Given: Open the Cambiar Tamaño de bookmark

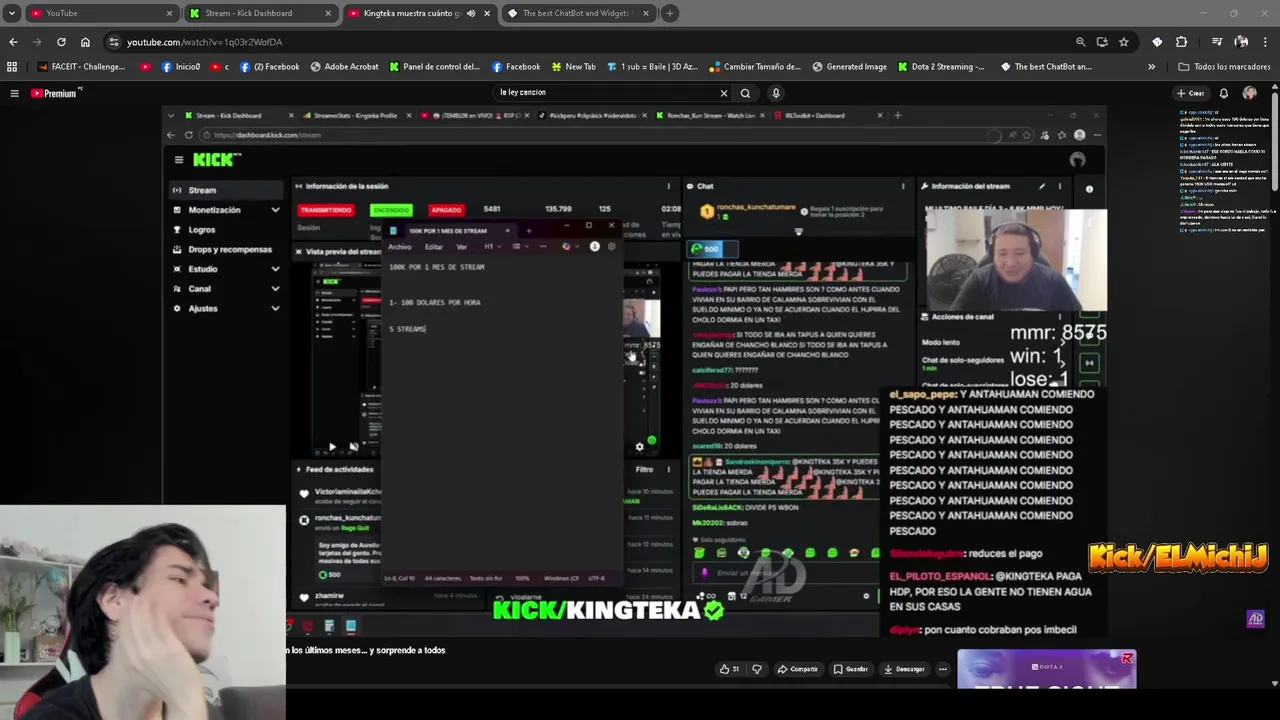Looking at the screenshot, I should [x=755, y=67].
